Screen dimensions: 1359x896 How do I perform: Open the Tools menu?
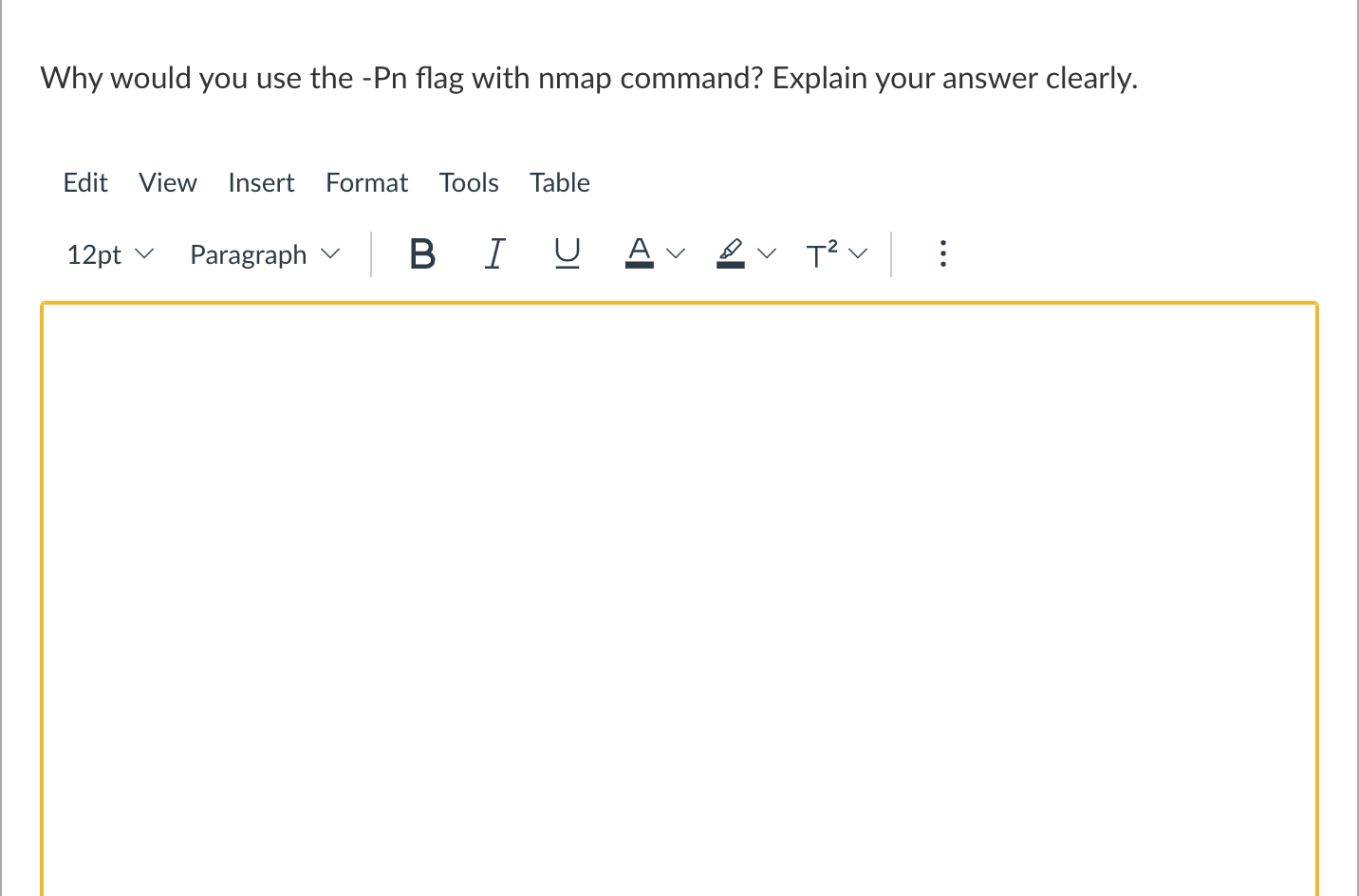[469, 182]
